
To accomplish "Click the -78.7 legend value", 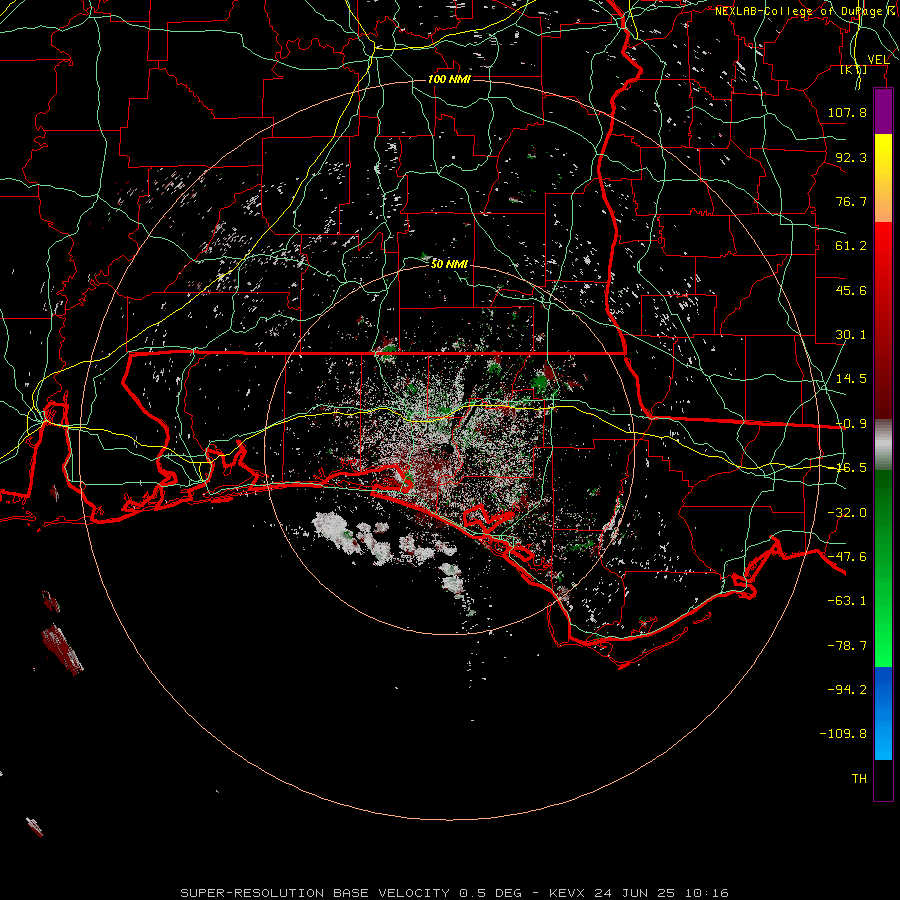I will click(847, 646).
